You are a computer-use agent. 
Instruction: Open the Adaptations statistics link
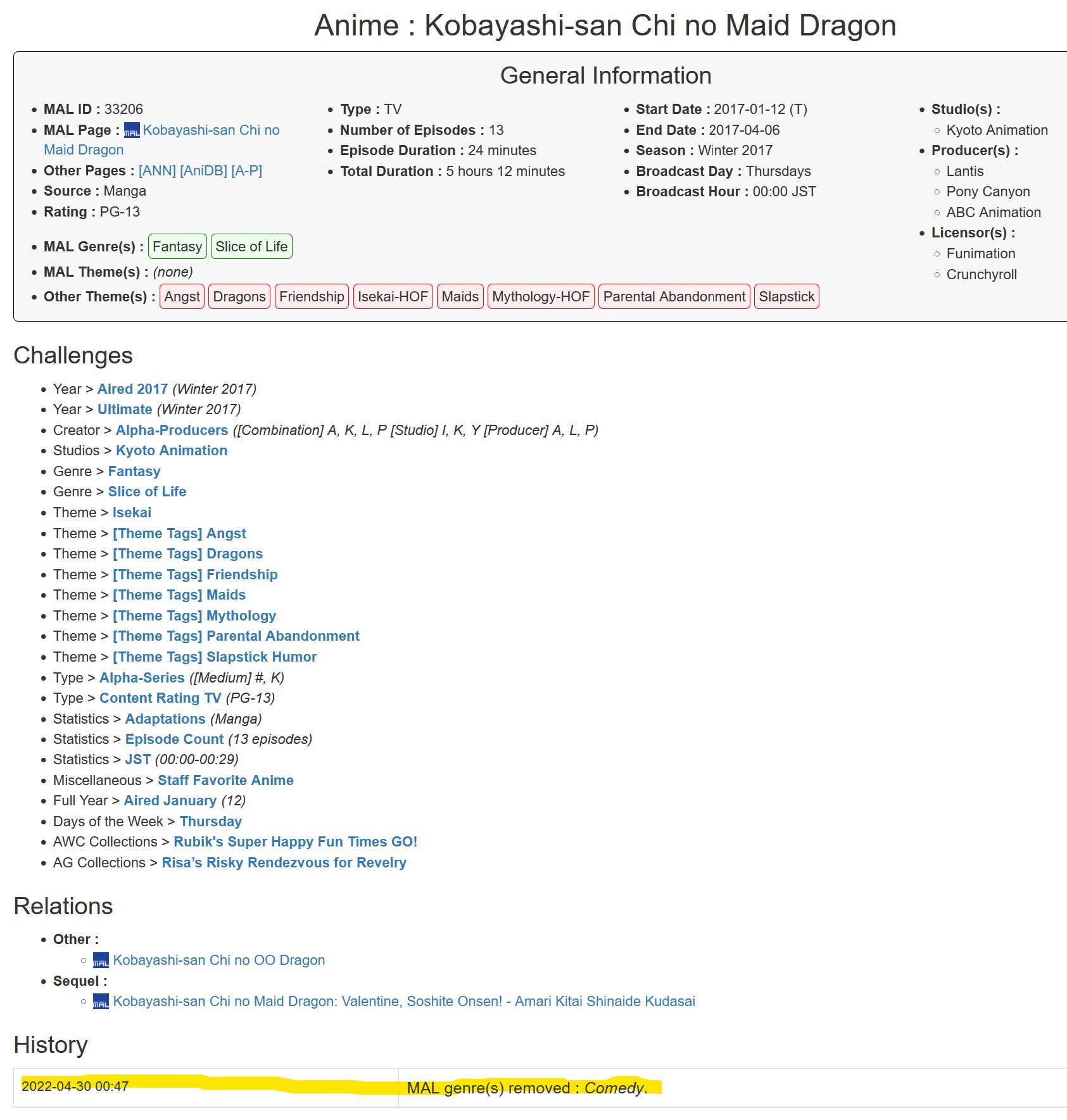[165, 719]
